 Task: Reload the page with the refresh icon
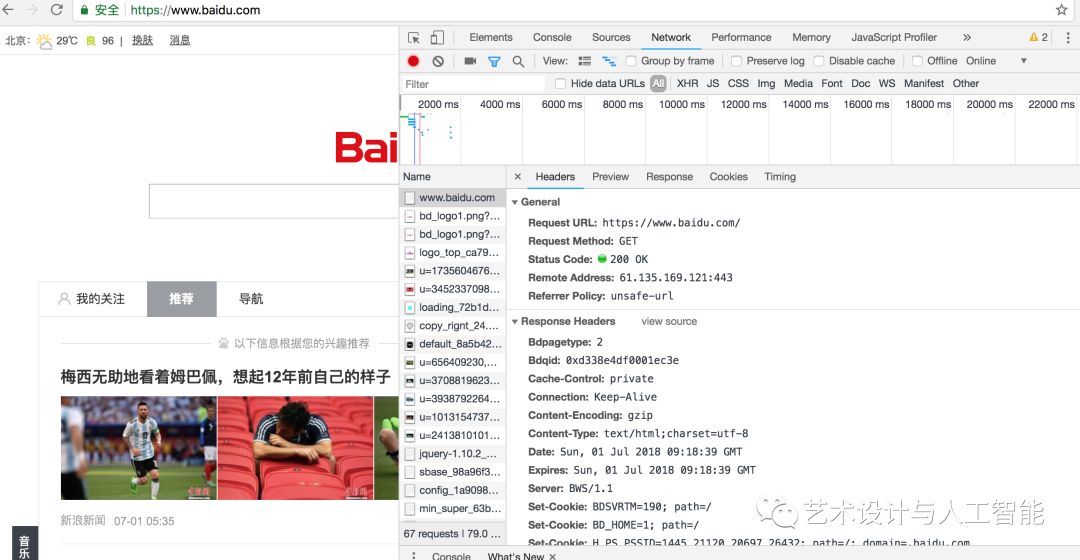[x=56, y=10]
